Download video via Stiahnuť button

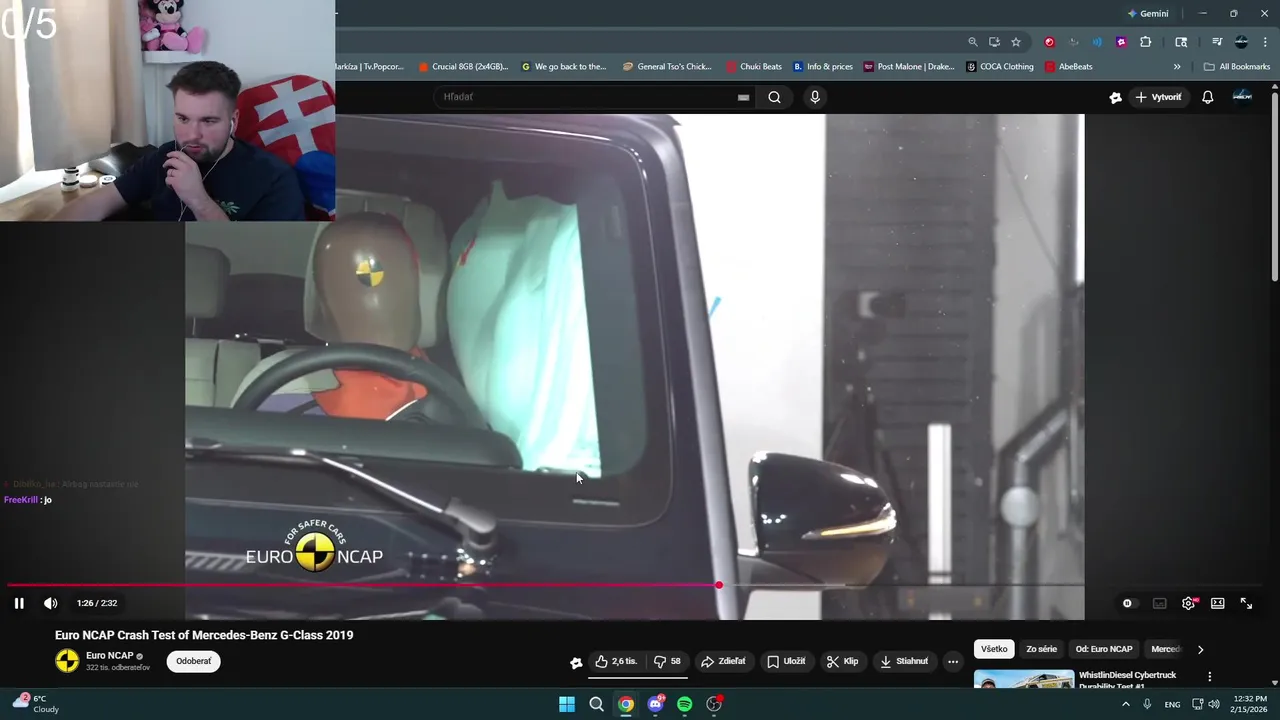[903, 661]
